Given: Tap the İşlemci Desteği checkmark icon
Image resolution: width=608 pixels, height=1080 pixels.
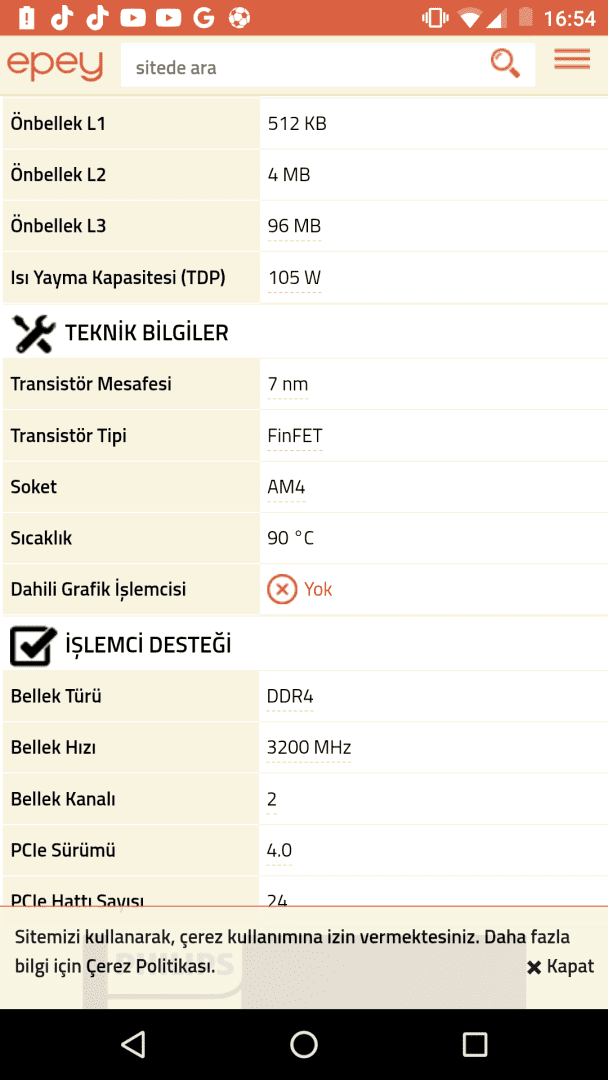Looking at the screenshot, I should click(33, 646).
